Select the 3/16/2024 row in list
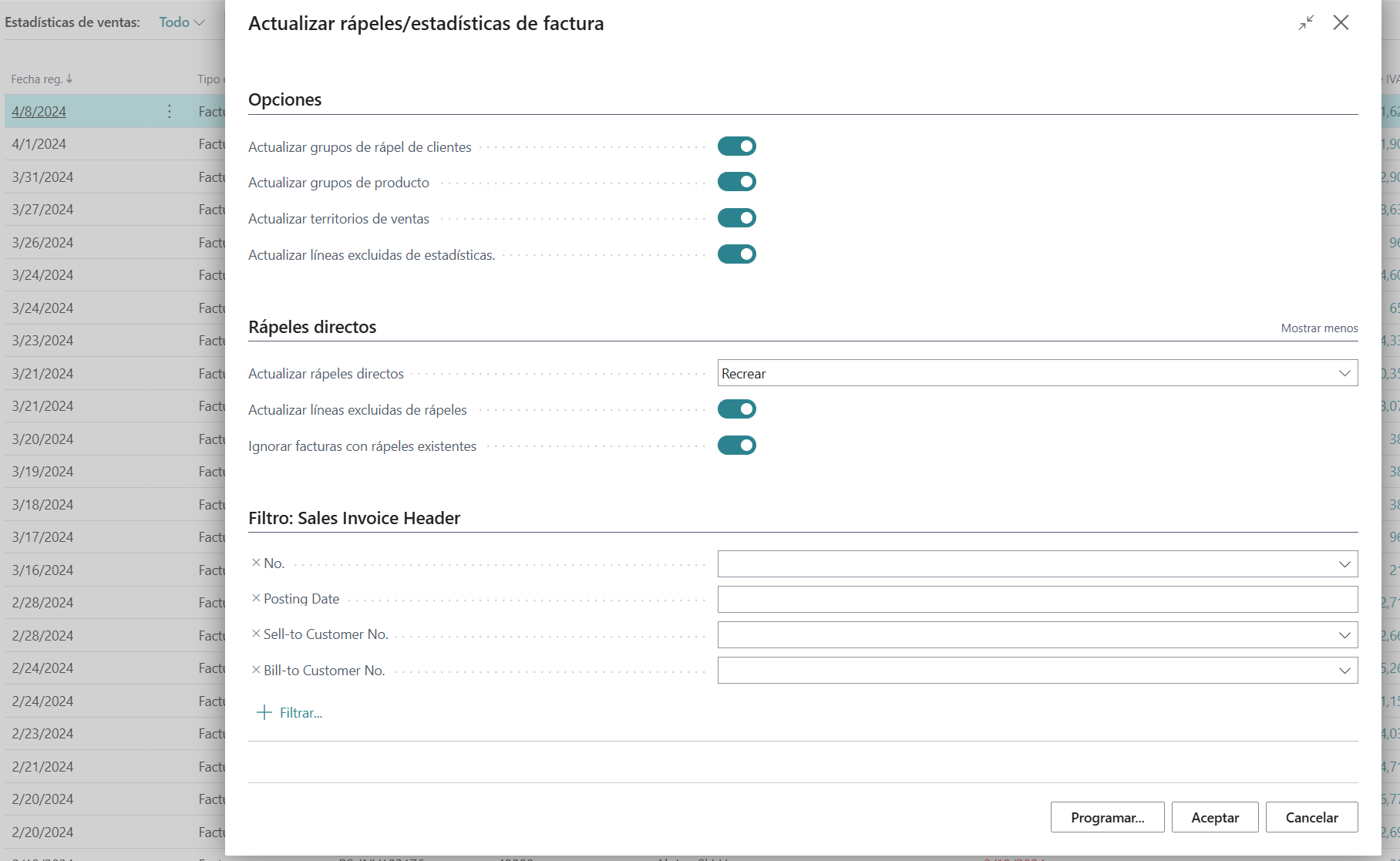This screenshot has width=1400, height=861. point(115,570)
